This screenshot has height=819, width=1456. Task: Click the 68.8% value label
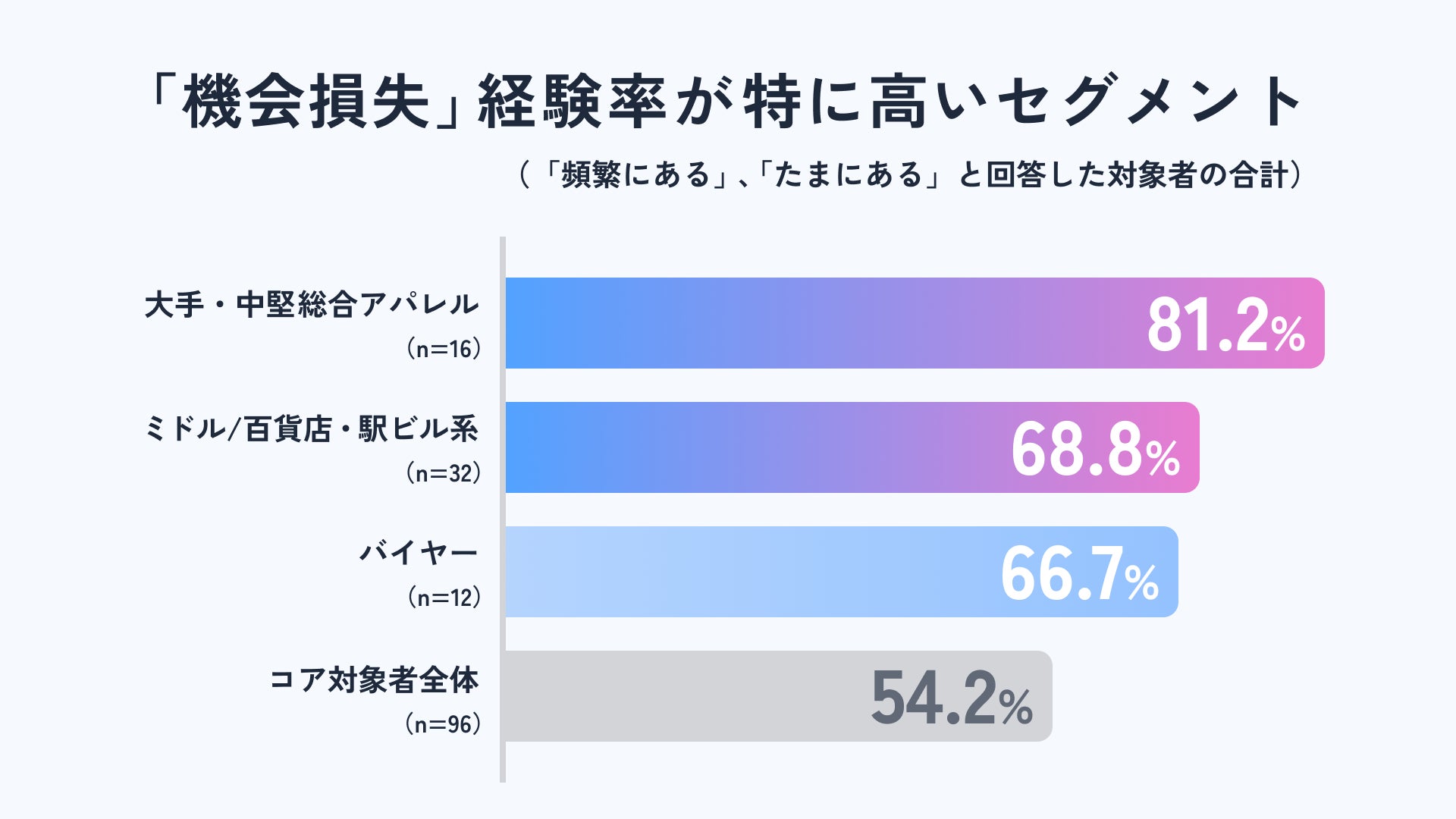1095,450
